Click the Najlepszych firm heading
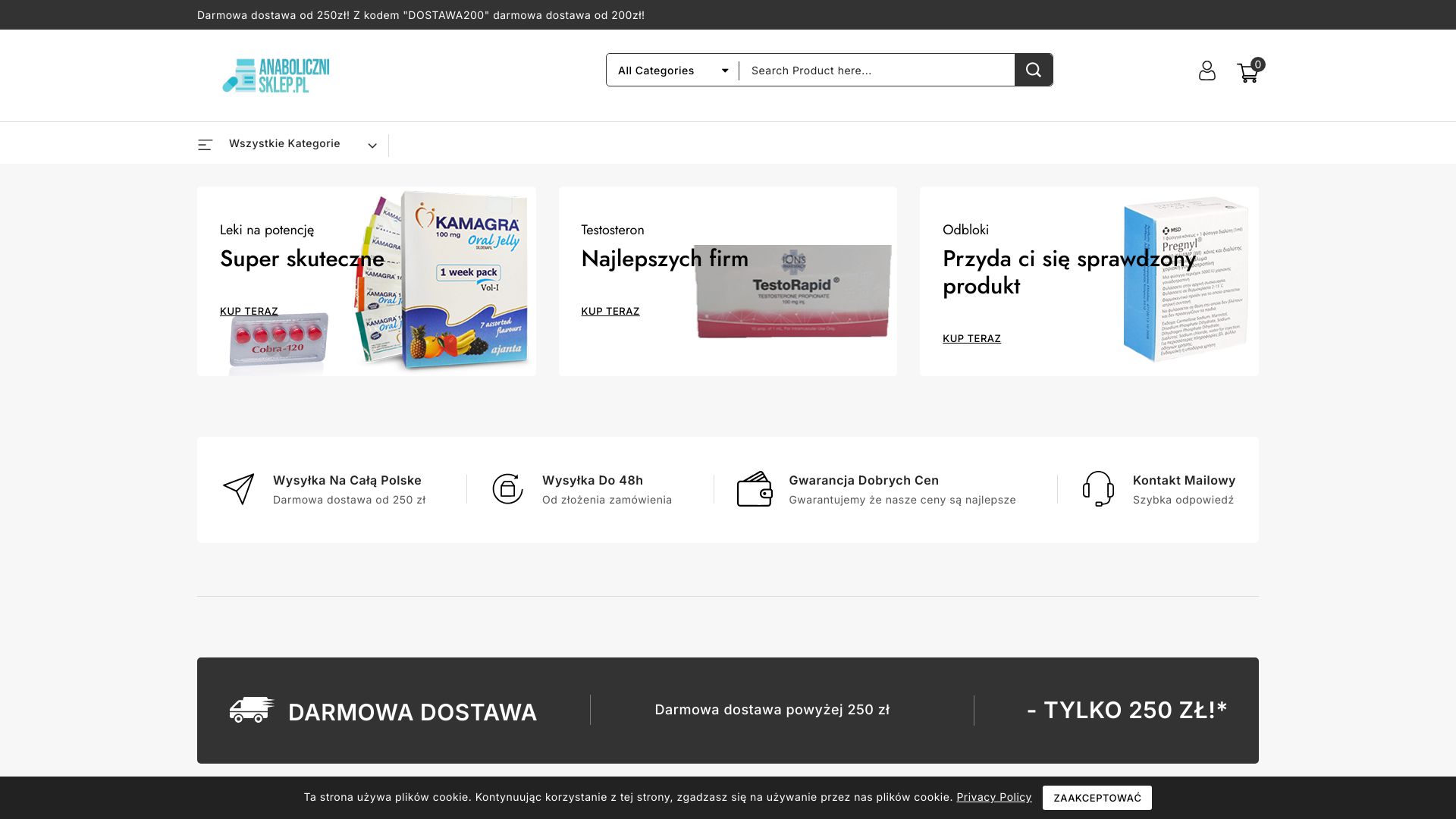Screen dimensions: 1456x819 click(x=664, y=259)
